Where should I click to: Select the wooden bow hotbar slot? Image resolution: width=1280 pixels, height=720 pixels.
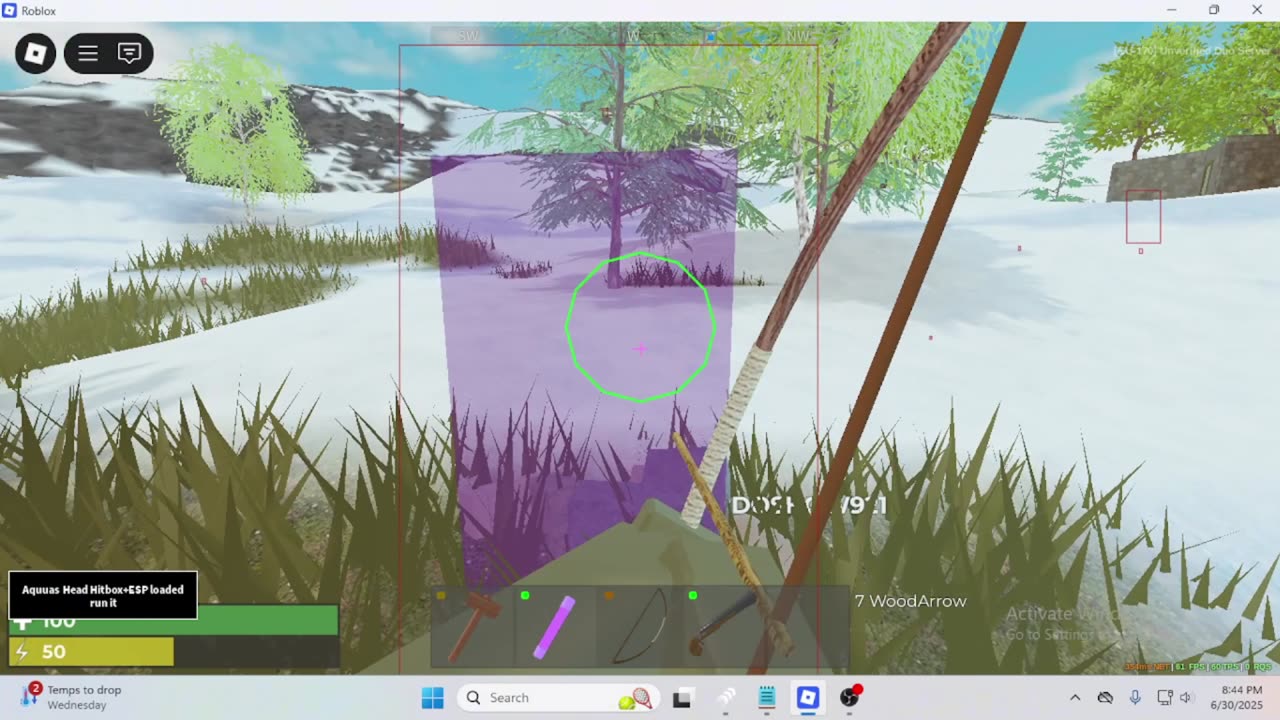639,627
